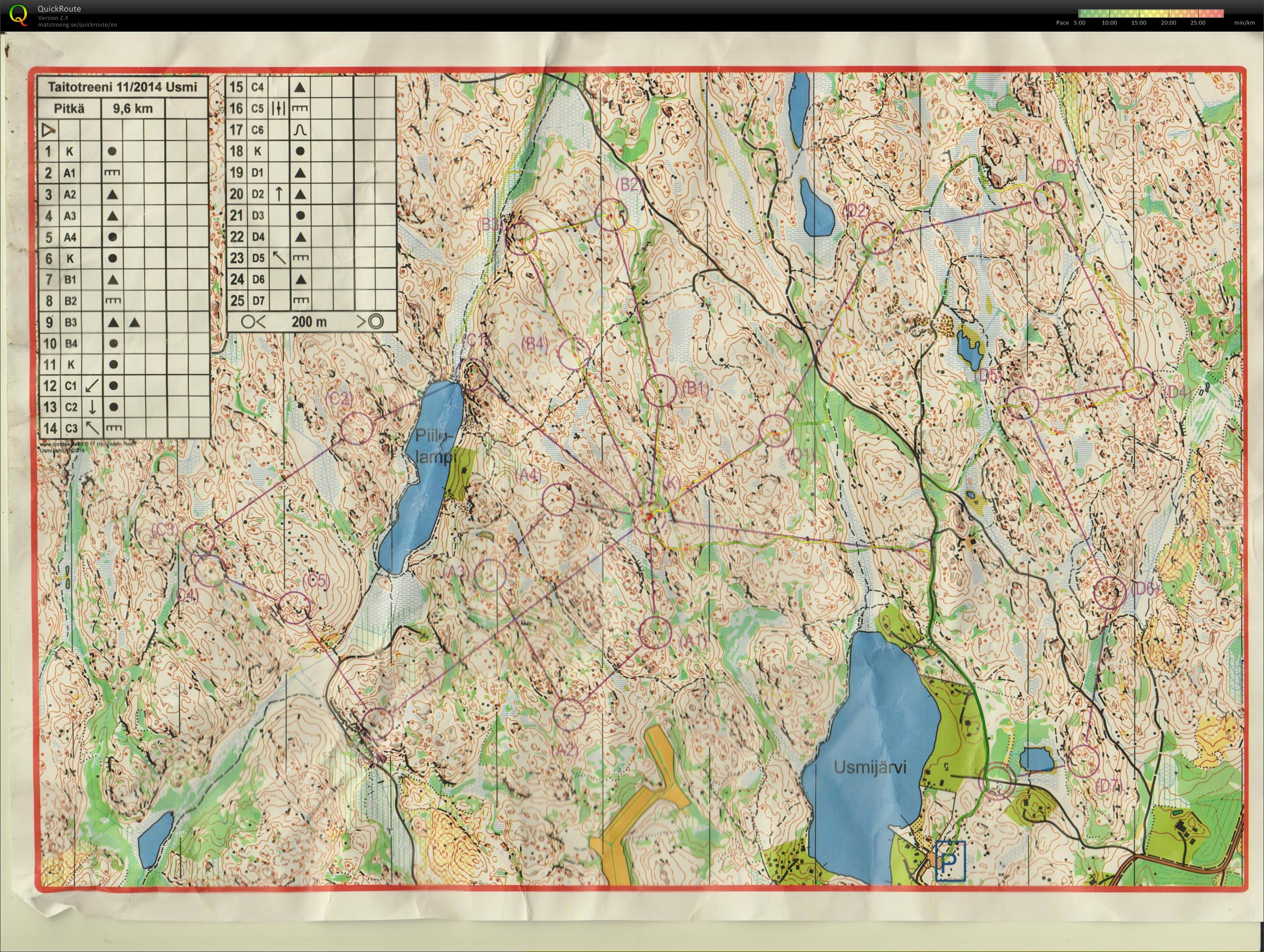Click the up arrow in row 20
The height and width of the screenshot is (952, 1264).
[279, 194]
